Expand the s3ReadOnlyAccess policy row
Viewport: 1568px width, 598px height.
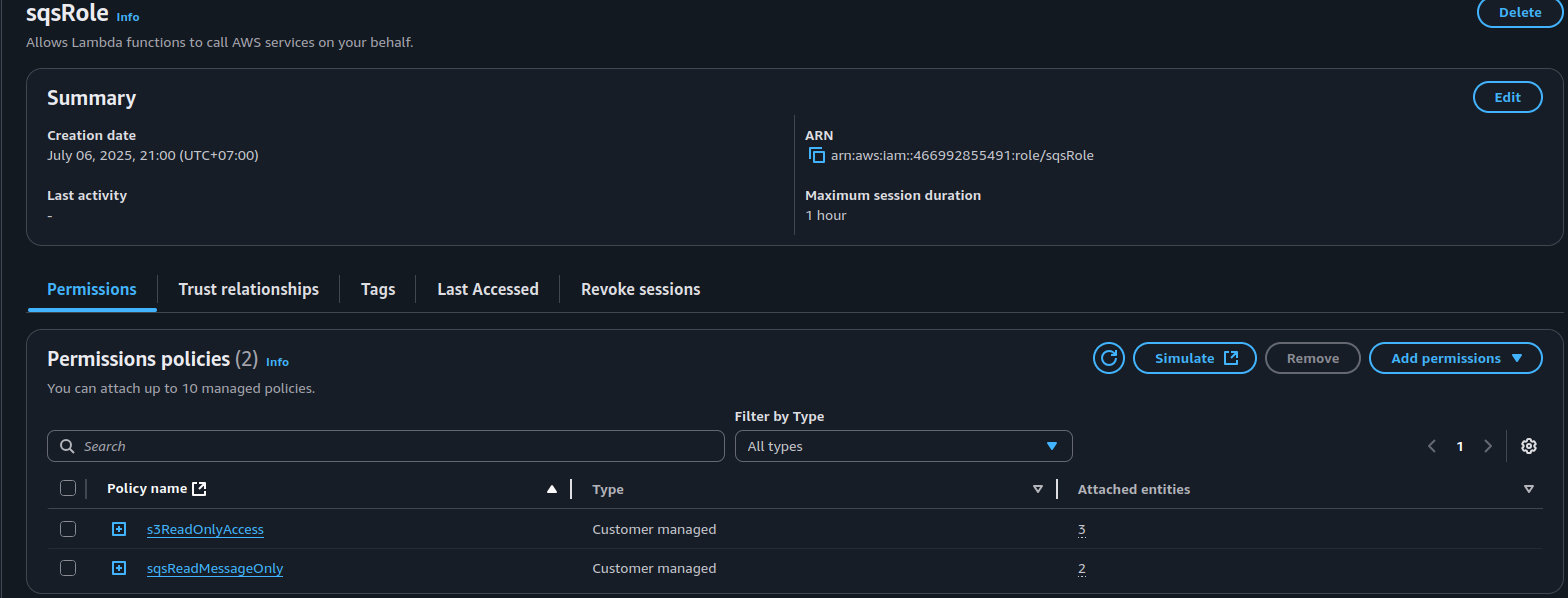coord(119,529)
